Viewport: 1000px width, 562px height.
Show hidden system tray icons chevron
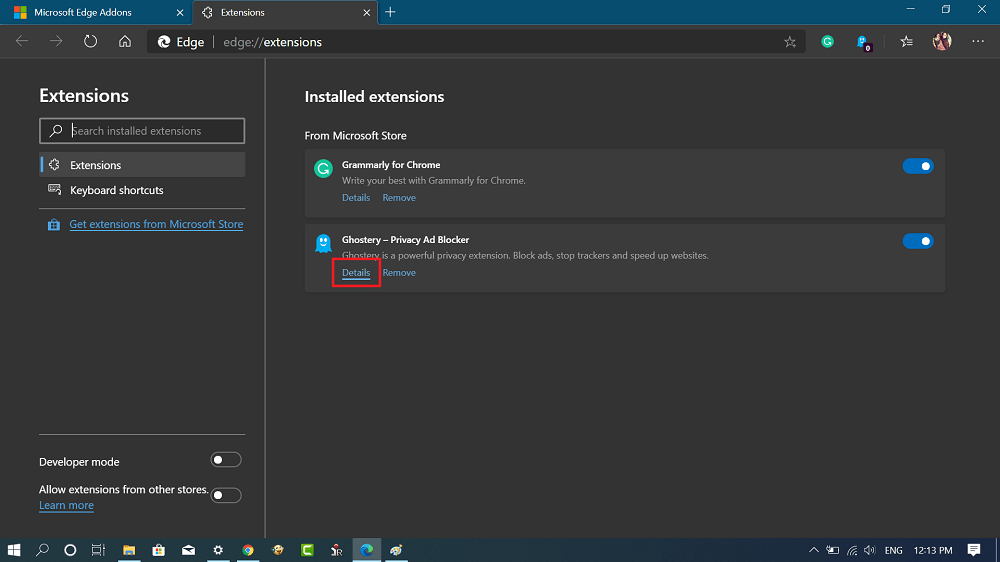814,550
